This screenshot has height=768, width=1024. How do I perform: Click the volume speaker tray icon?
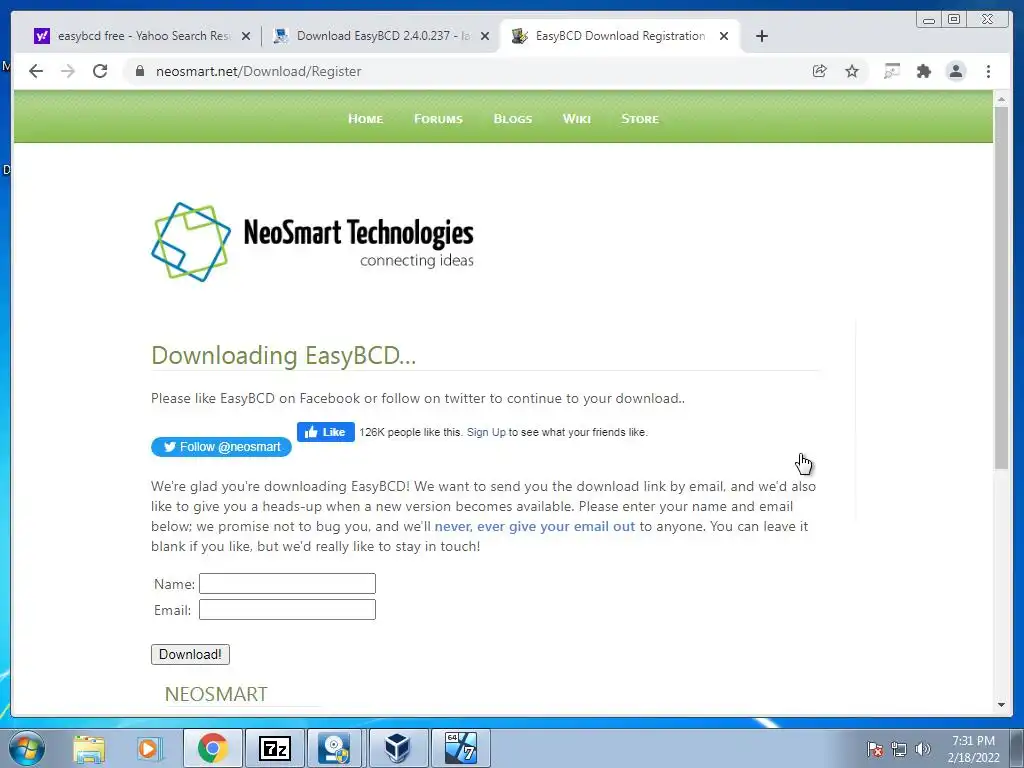point(923,749)
